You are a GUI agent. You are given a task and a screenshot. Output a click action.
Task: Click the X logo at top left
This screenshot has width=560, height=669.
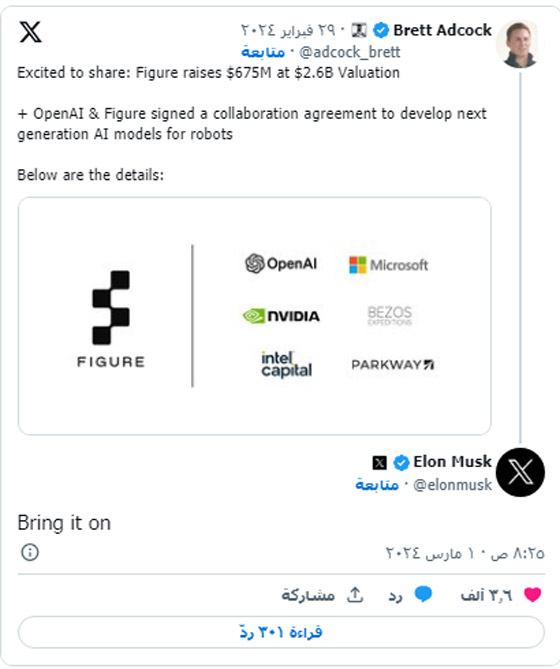pyautogui.click(x=30, y=32)
